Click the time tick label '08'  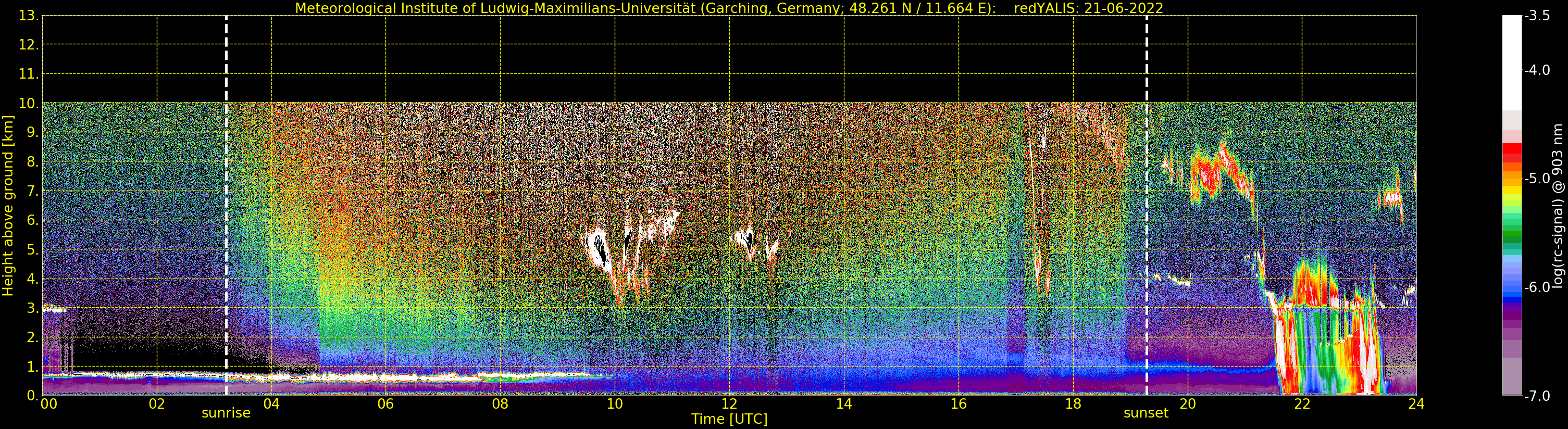point(500,404)
